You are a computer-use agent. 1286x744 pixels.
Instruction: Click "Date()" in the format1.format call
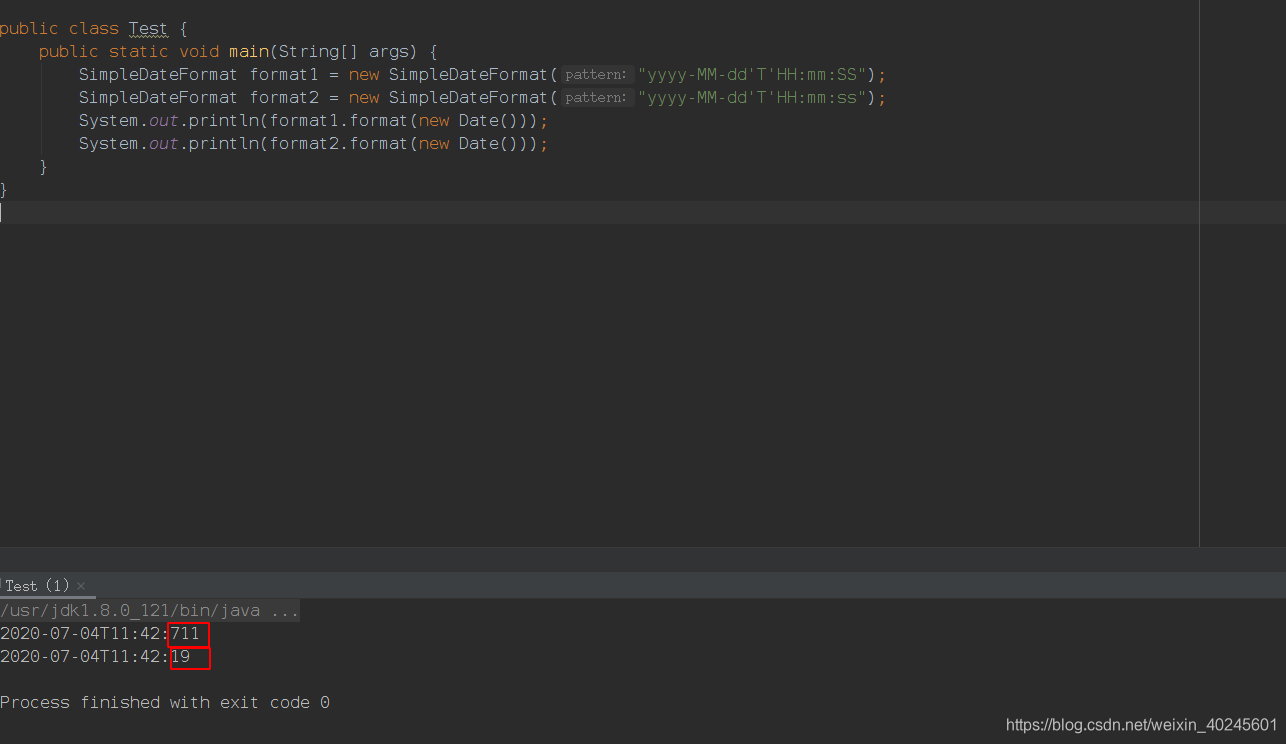point(489,121)
